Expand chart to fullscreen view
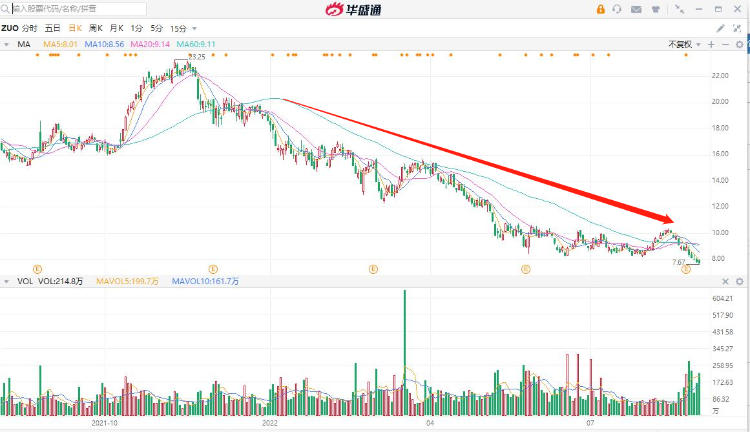 click(x=737, y=28)
